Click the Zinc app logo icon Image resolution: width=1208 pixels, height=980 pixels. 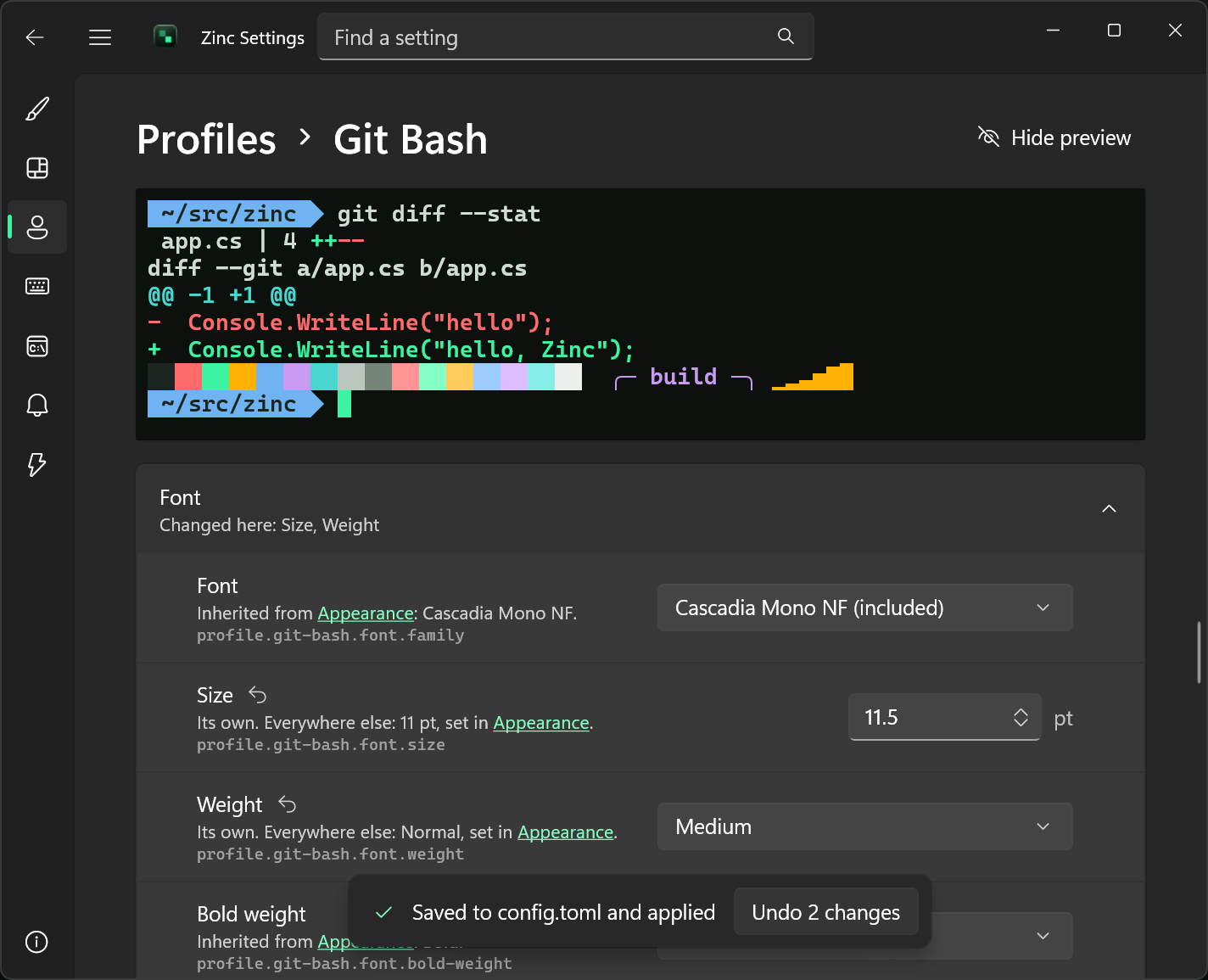[x=165, y=36]
